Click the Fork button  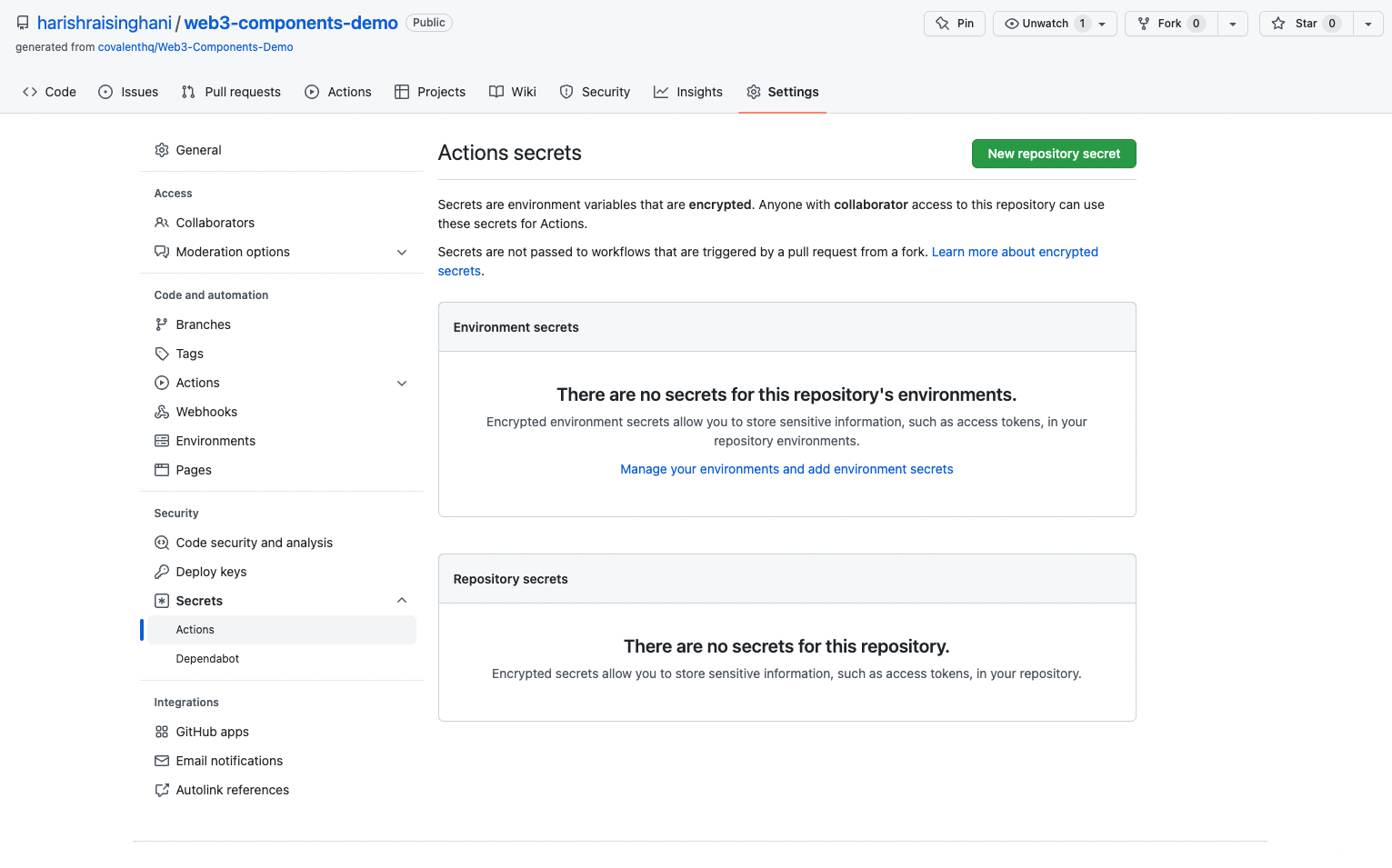pos(1171,24)
